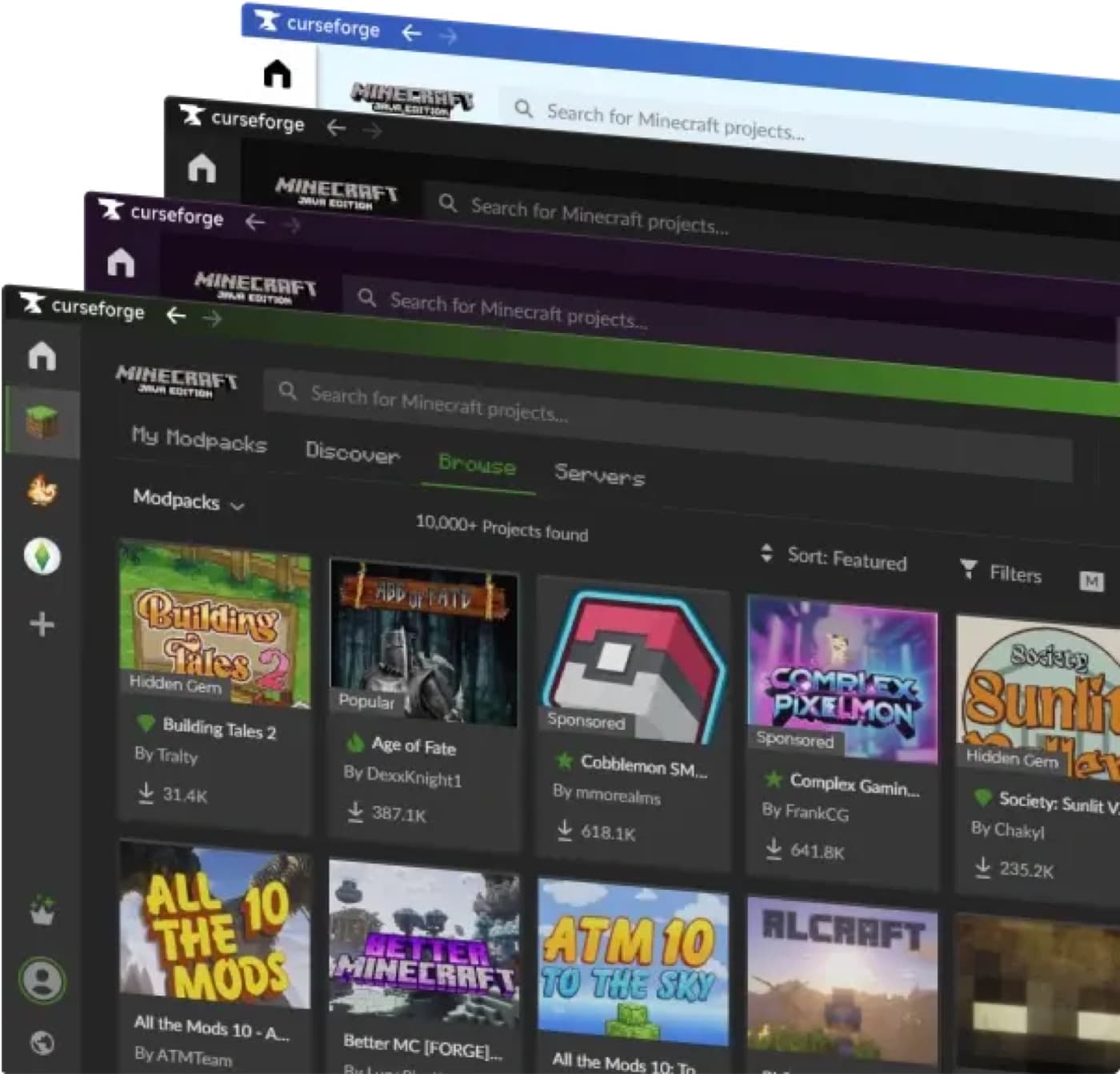Navigate back in the black window
Image resolution: width=1120 pixels, height=1074 pixels.
point(336,127)
